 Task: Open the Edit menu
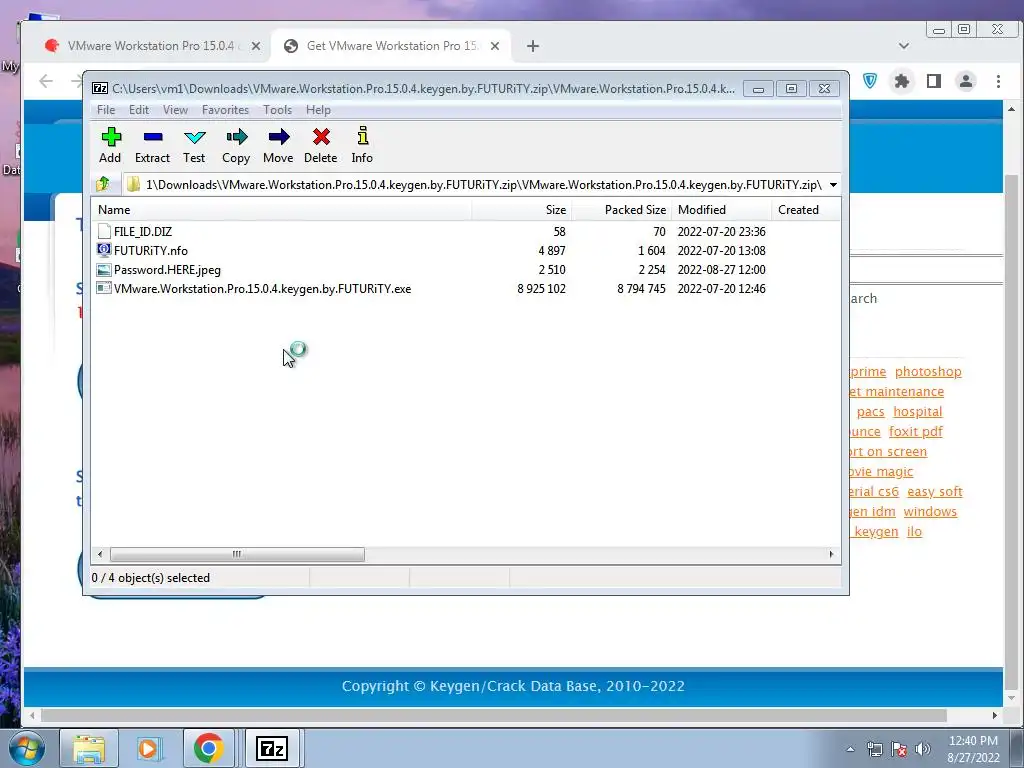click(x=138, y=110)
